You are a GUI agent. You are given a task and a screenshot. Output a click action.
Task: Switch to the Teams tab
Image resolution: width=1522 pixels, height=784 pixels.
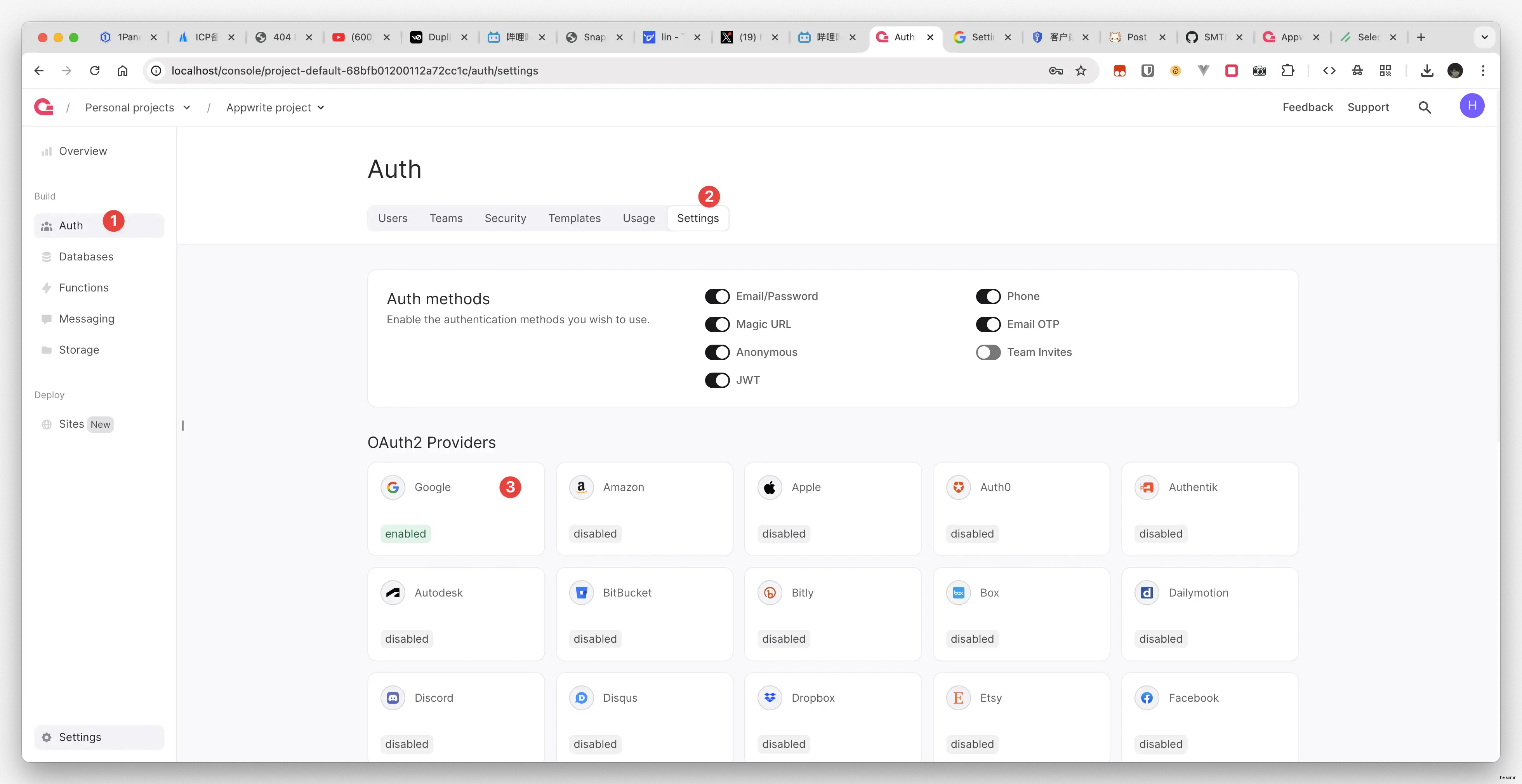coord(446,219)
